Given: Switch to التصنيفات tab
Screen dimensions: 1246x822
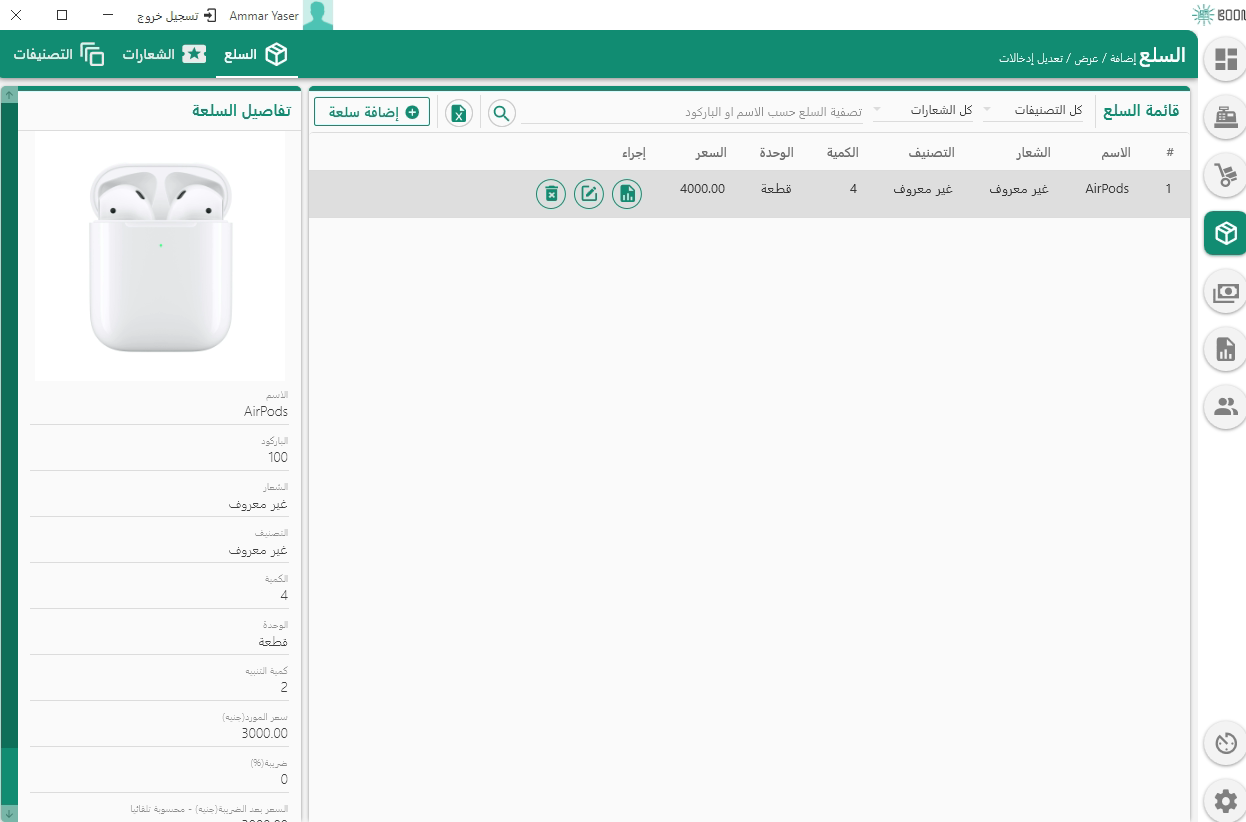Looking at the screenshot, I should (59, 55).
